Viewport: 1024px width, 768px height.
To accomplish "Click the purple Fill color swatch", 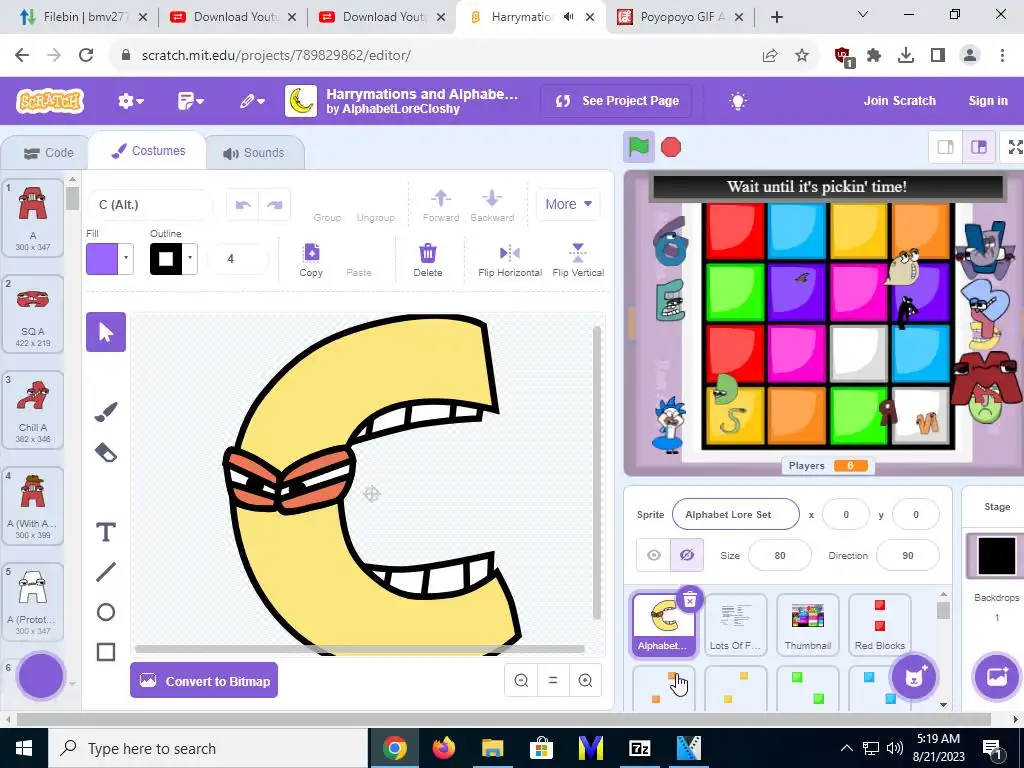I will (x=102, y=259).
